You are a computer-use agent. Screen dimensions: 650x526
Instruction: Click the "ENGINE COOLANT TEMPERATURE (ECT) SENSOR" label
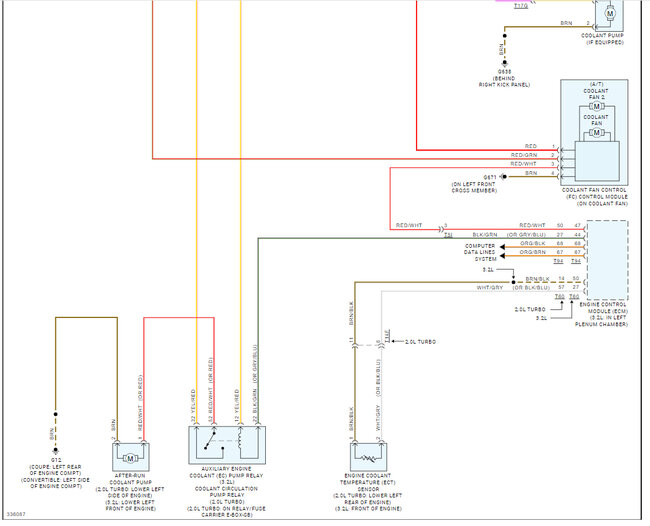(368, 482)
